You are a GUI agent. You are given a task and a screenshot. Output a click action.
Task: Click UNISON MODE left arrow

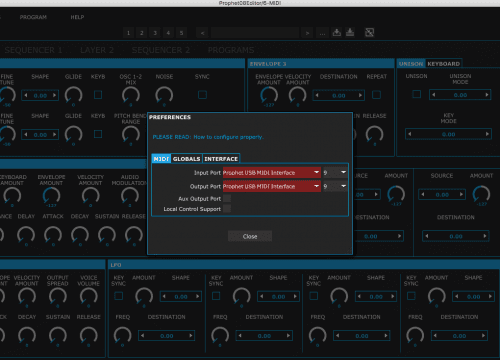433,95
